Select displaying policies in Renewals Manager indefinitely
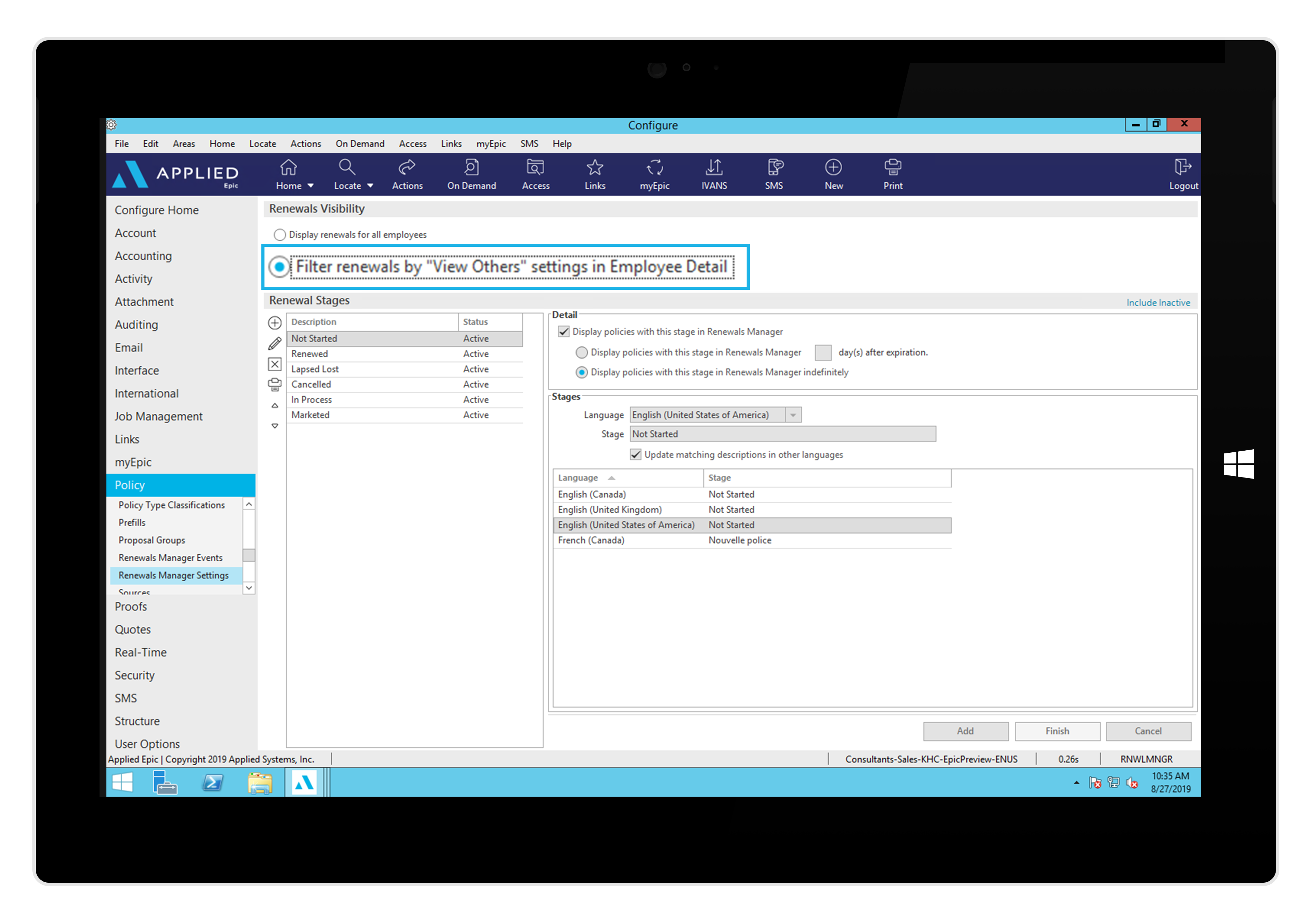 pyautogui.click(x=581, y=372)
